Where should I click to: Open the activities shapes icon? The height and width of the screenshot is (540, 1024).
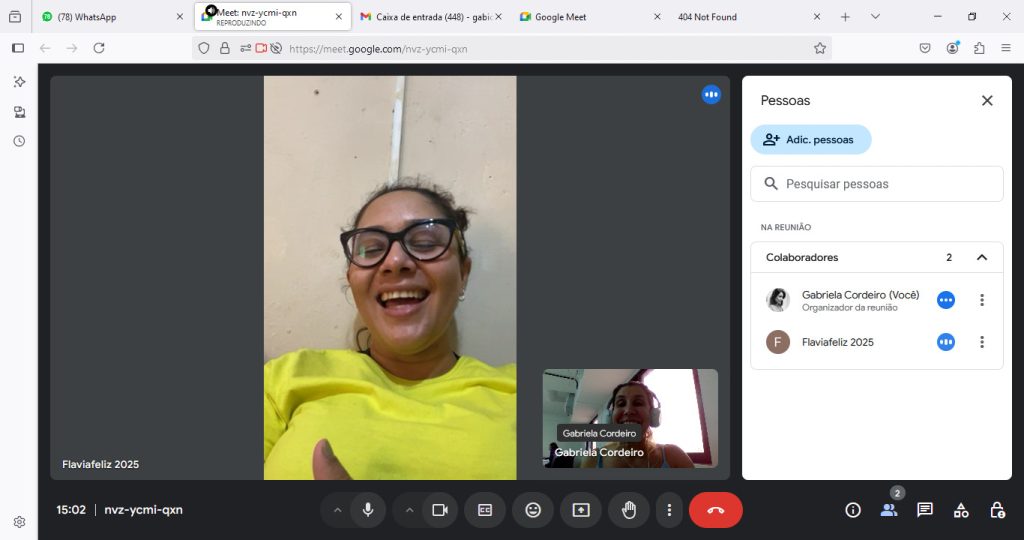tap(961, 510)
